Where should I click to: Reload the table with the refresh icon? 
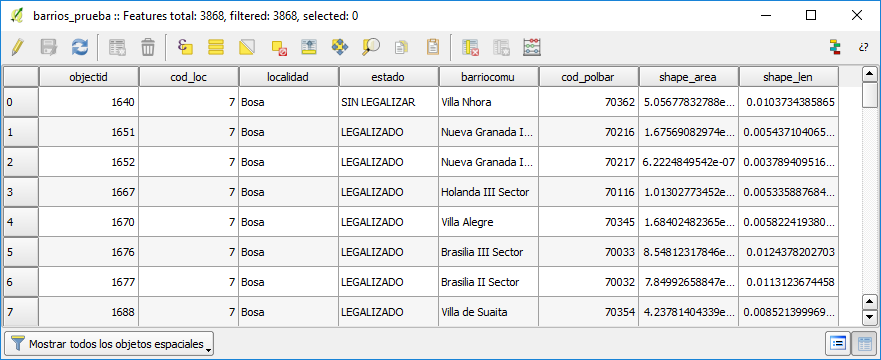80,47
